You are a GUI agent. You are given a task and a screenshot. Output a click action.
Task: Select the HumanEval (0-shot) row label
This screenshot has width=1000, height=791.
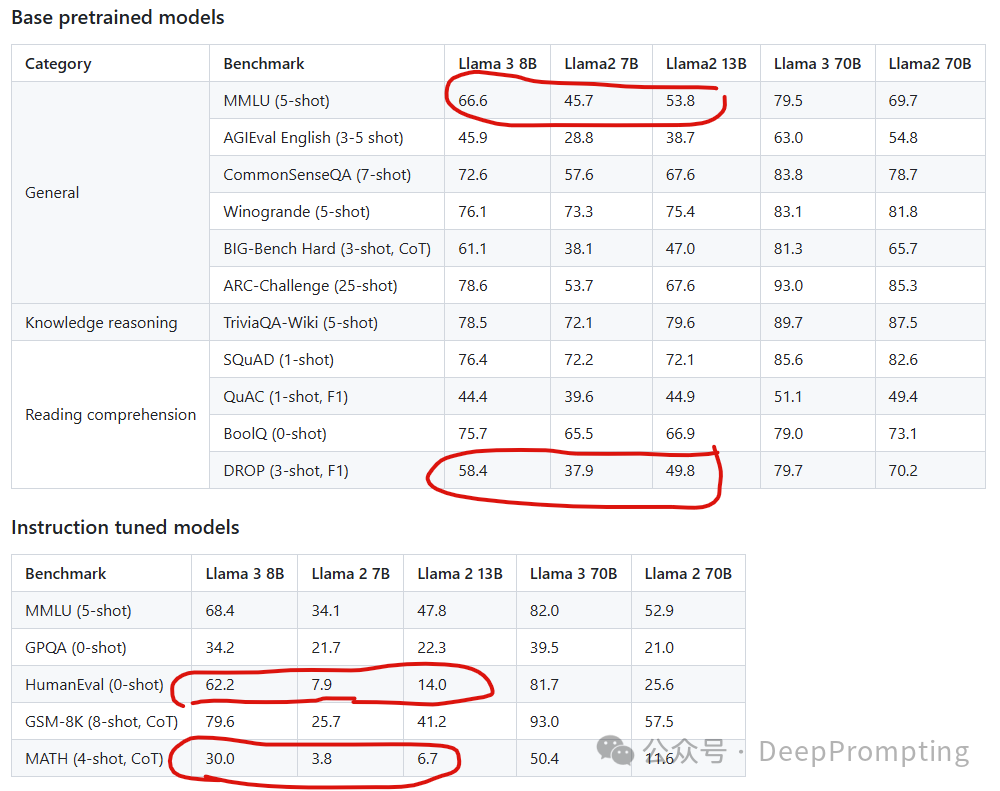[94, 685]
